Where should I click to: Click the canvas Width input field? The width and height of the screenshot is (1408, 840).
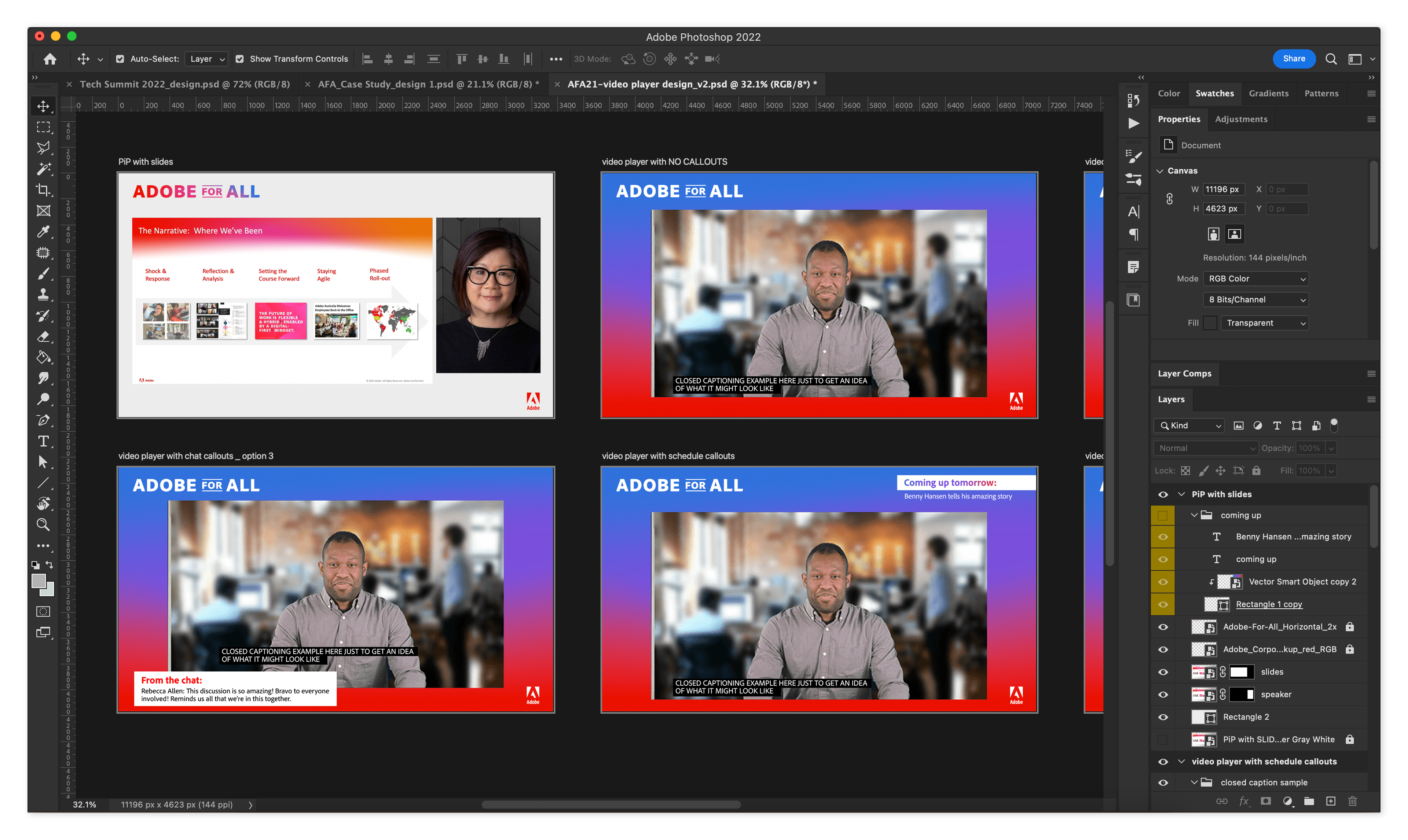click(1224, 189)
